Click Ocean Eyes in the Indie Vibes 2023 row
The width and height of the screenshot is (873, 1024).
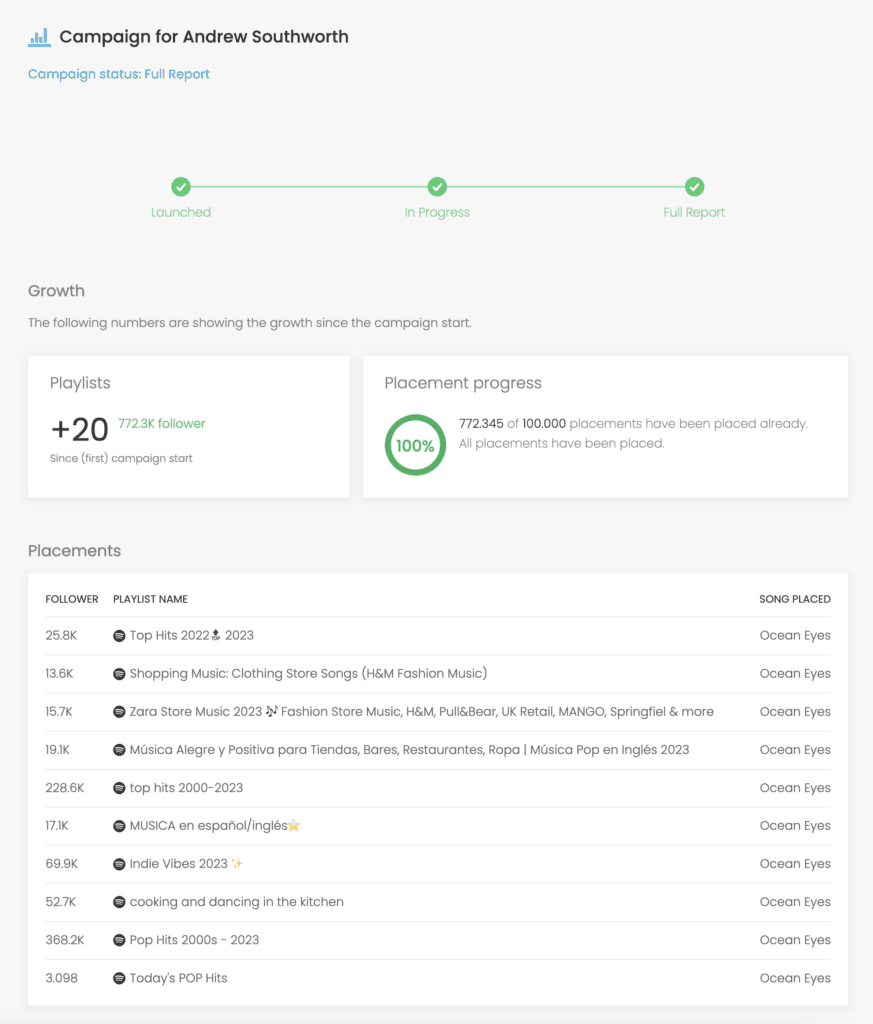point(795,863)
